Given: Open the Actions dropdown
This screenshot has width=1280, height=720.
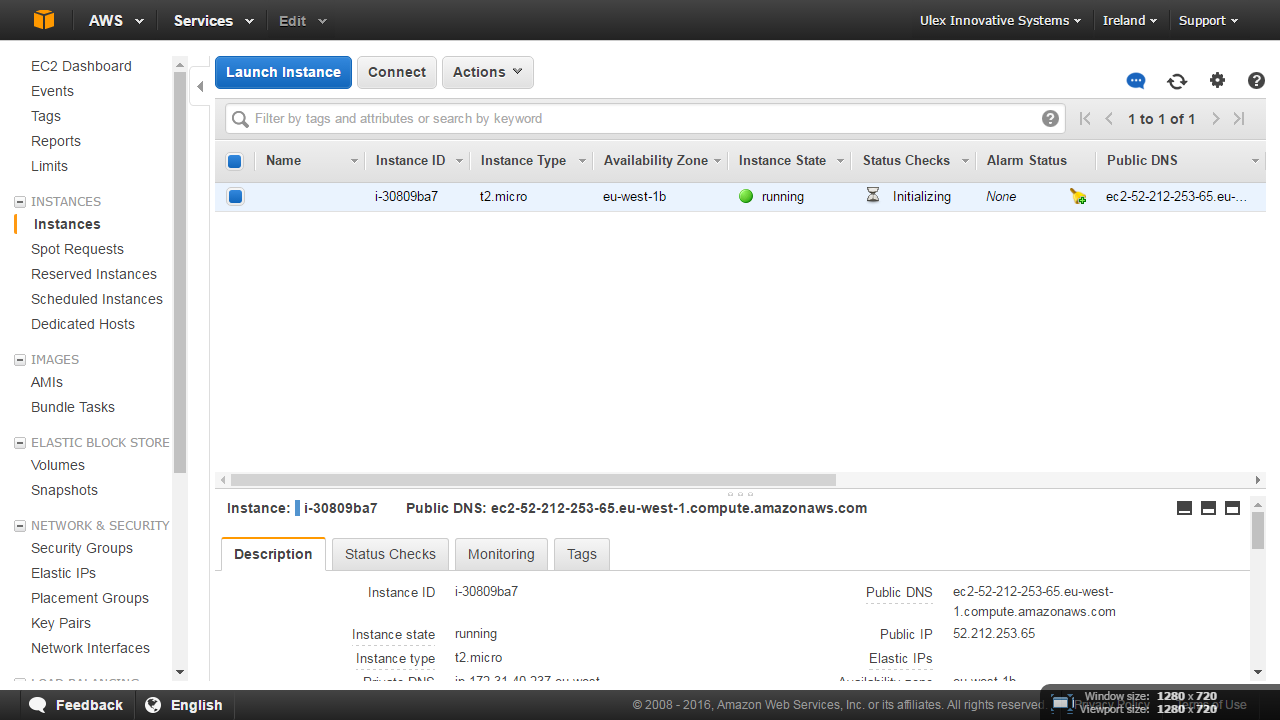Looking at the screenshot, I should [x=487, y=72].
